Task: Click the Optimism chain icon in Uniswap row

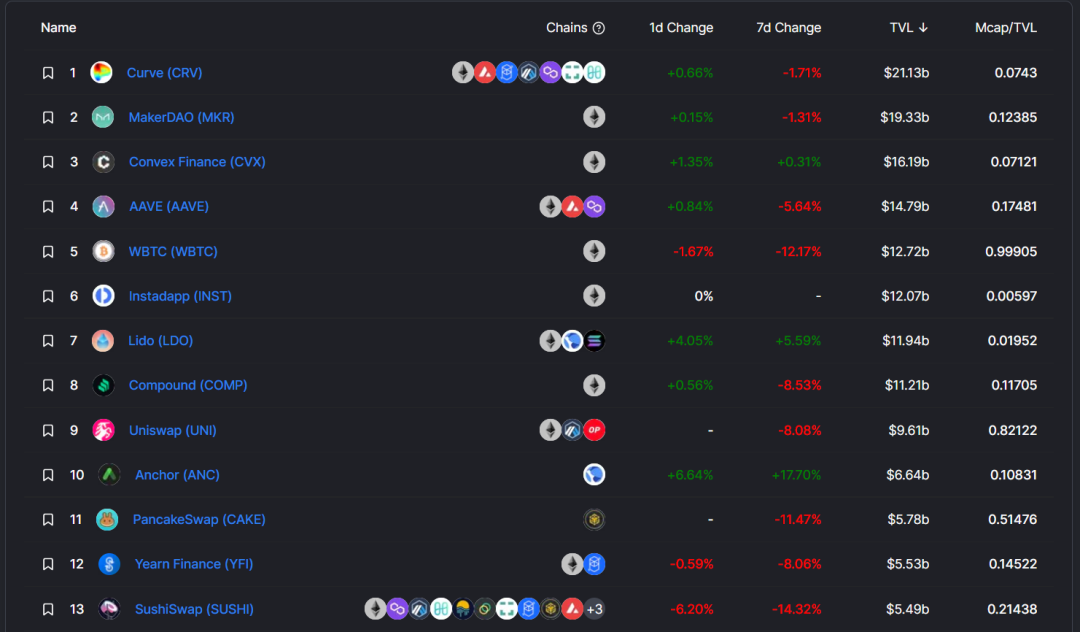Action: 594,430
